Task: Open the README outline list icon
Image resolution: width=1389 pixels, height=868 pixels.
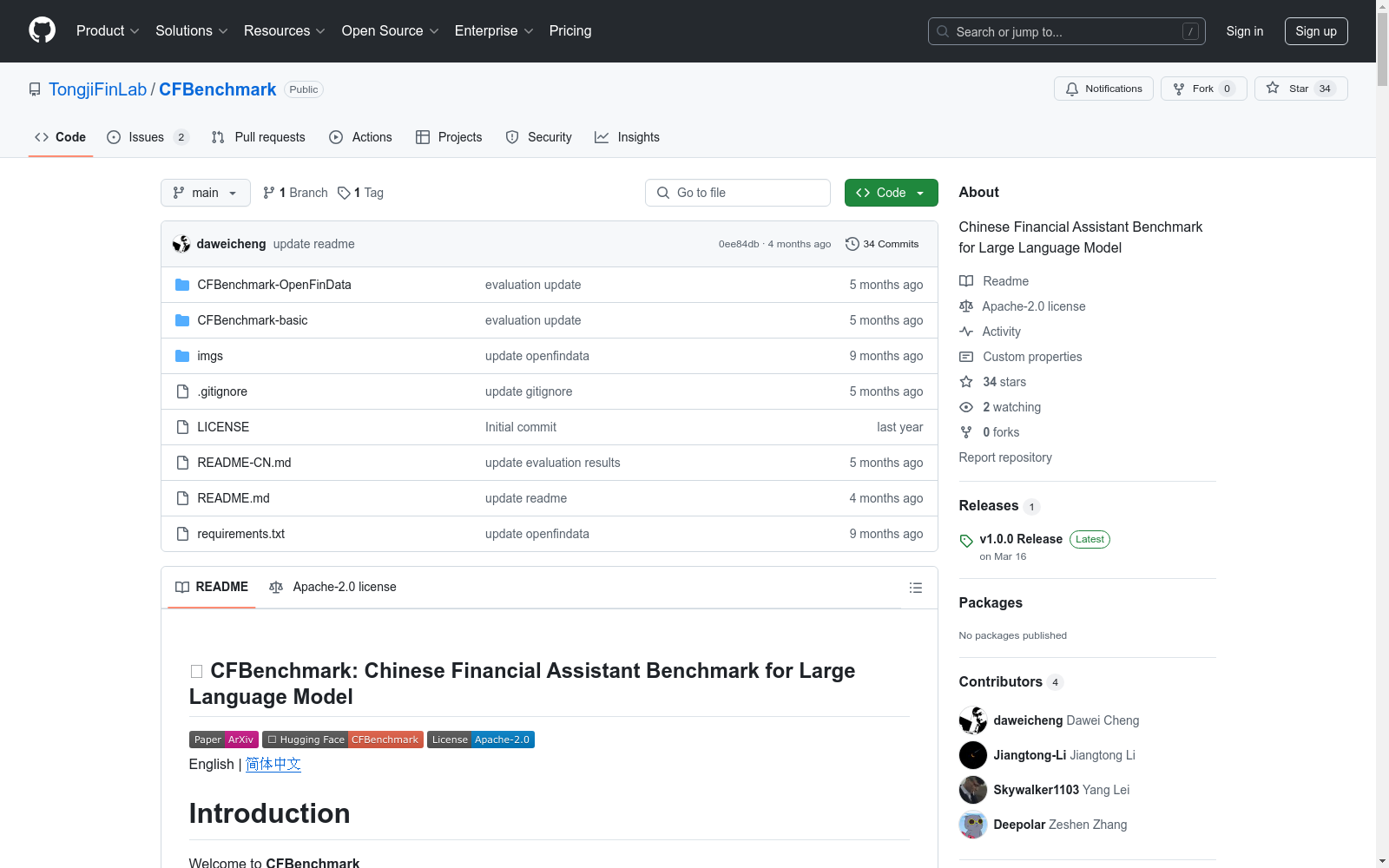Action: tap(915, 588)
